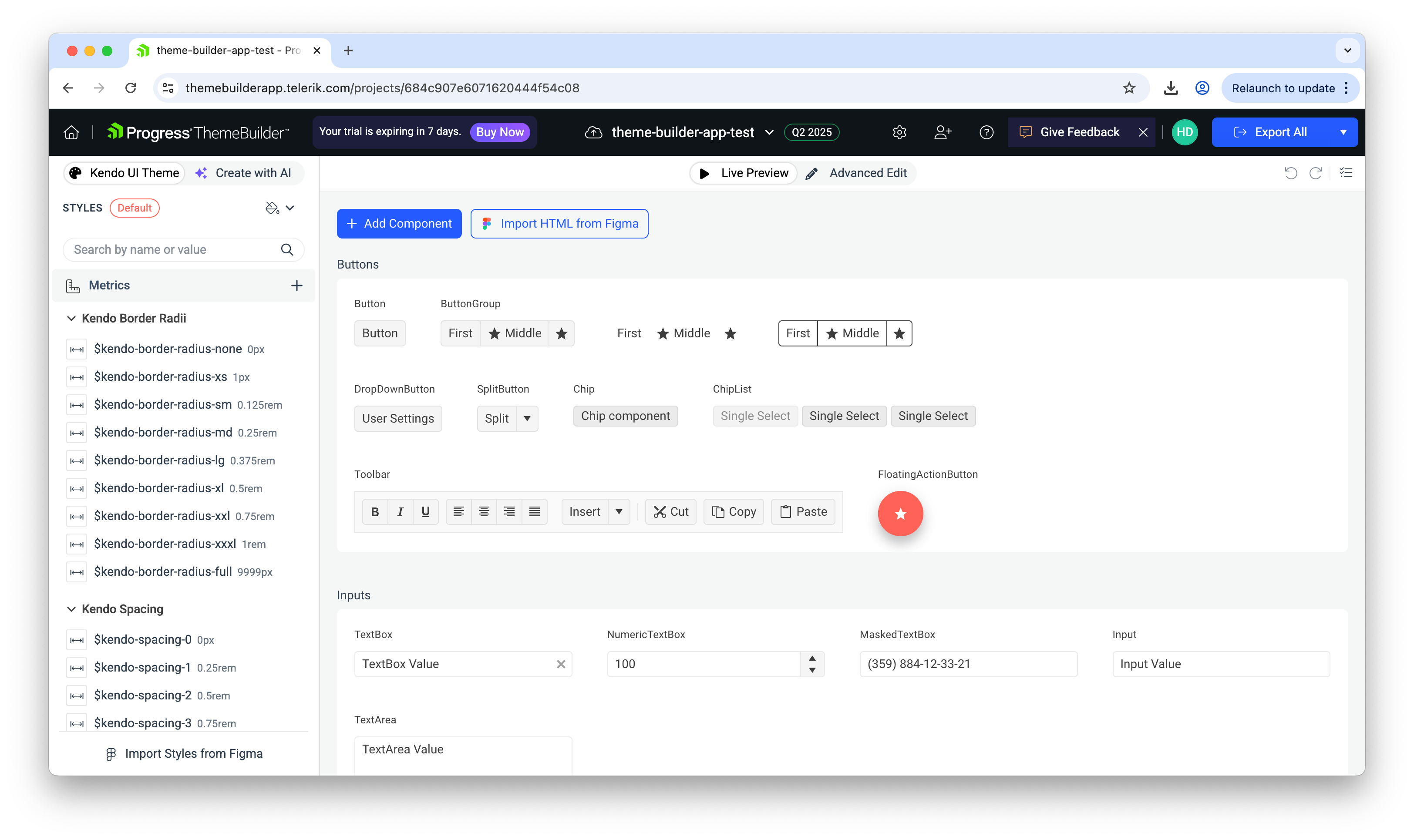This screenshot has height=840, width=1414.
Task: Decrease NumericTextBox value down arrow
Action: (812, 670)
